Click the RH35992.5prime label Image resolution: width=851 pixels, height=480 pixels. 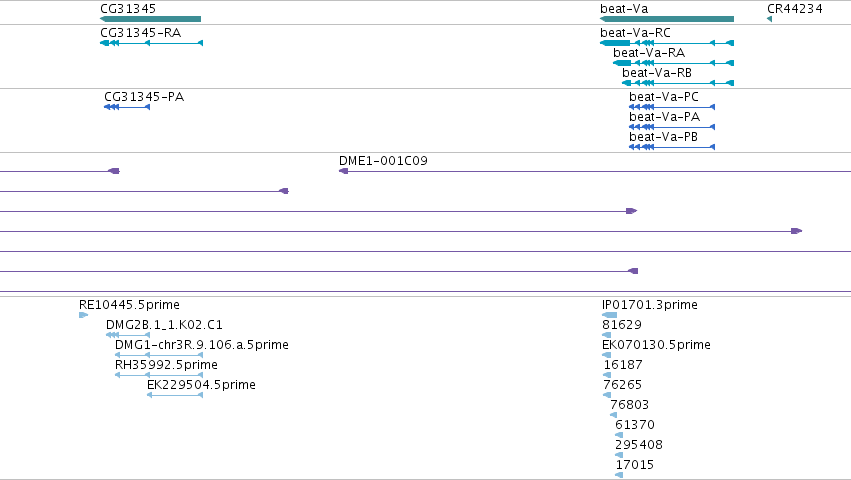(x=166, y=365)
